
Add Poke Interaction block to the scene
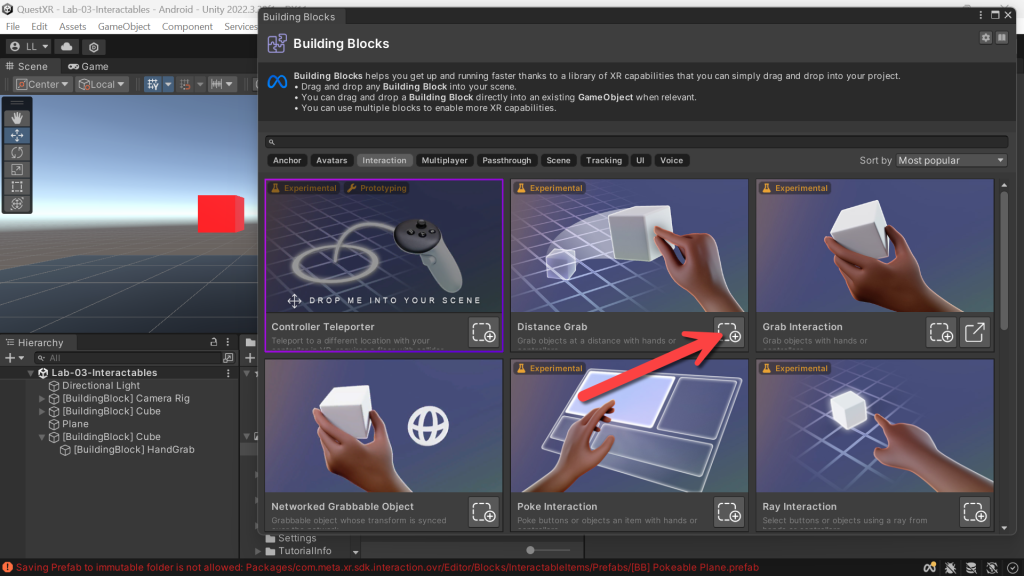click(729, 513)
